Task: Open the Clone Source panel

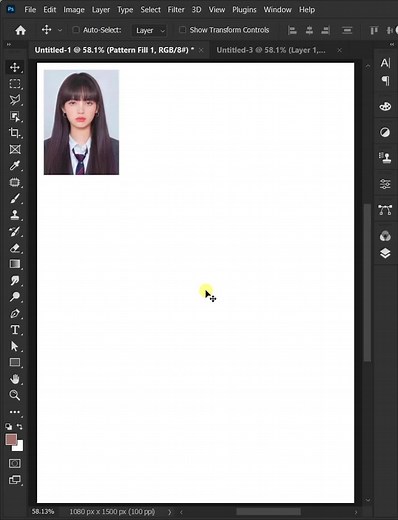Action: click(x=385, y=158)
